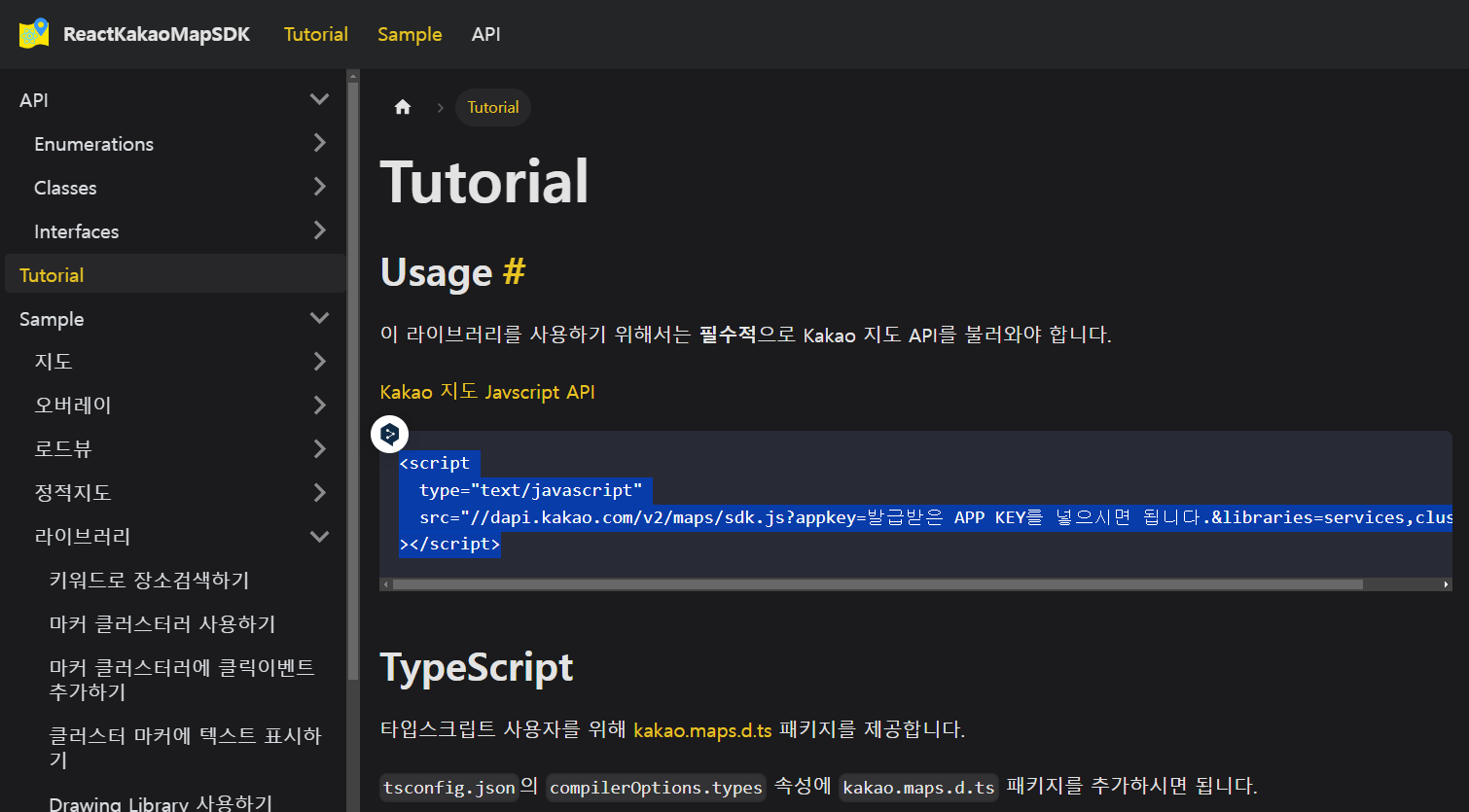The height and width of the screenshot is (812, 1469).
Task: Open 키워드로 장소검색하기 sample page
Action: point(150,580)
